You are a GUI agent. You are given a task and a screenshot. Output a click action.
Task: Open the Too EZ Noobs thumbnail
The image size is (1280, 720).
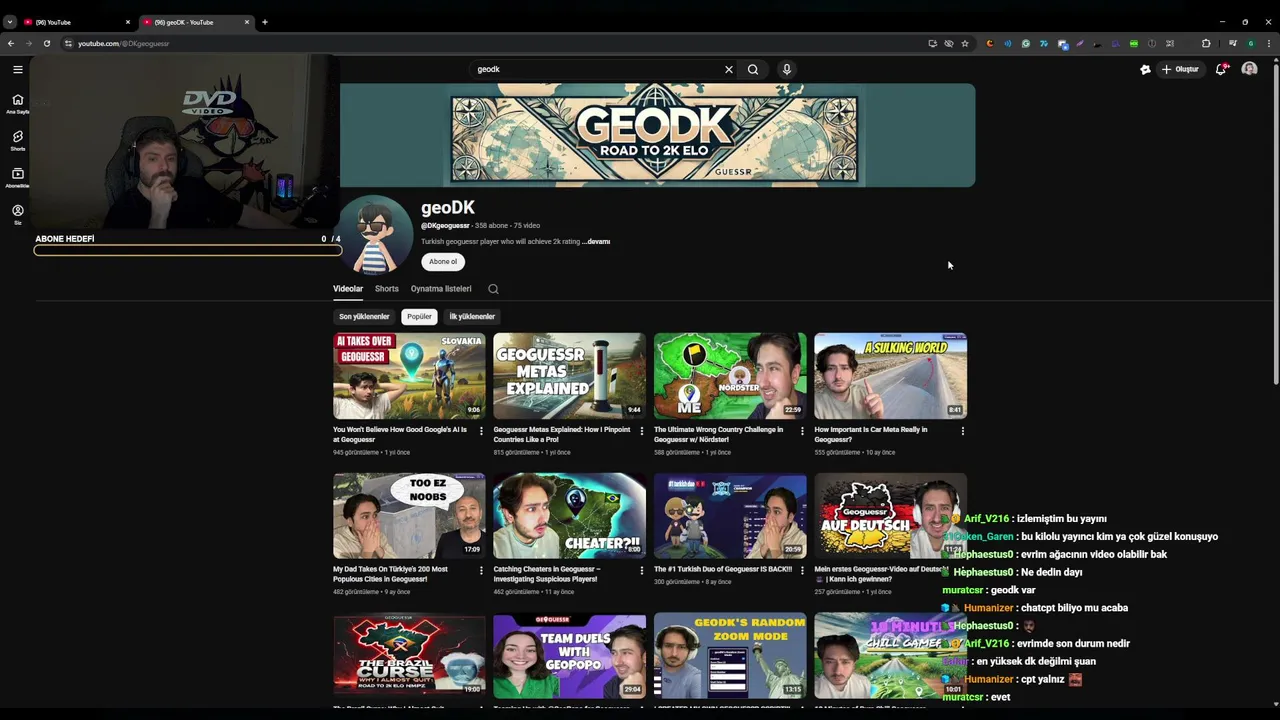[409, 516]
